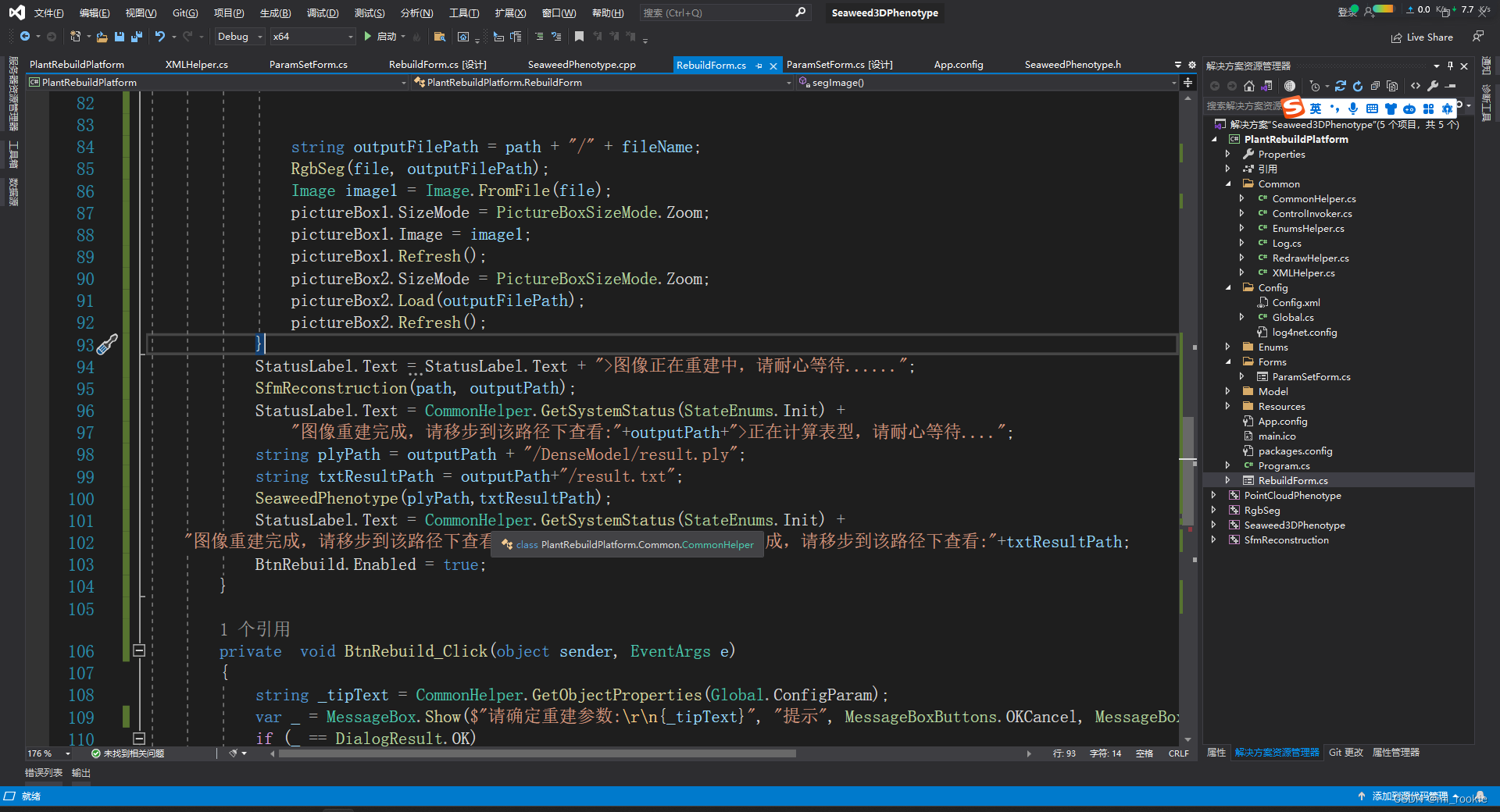This screenshot has height=812, width=1500.
Task: Click the New Project toolbar icon
Action: point(75,37)
